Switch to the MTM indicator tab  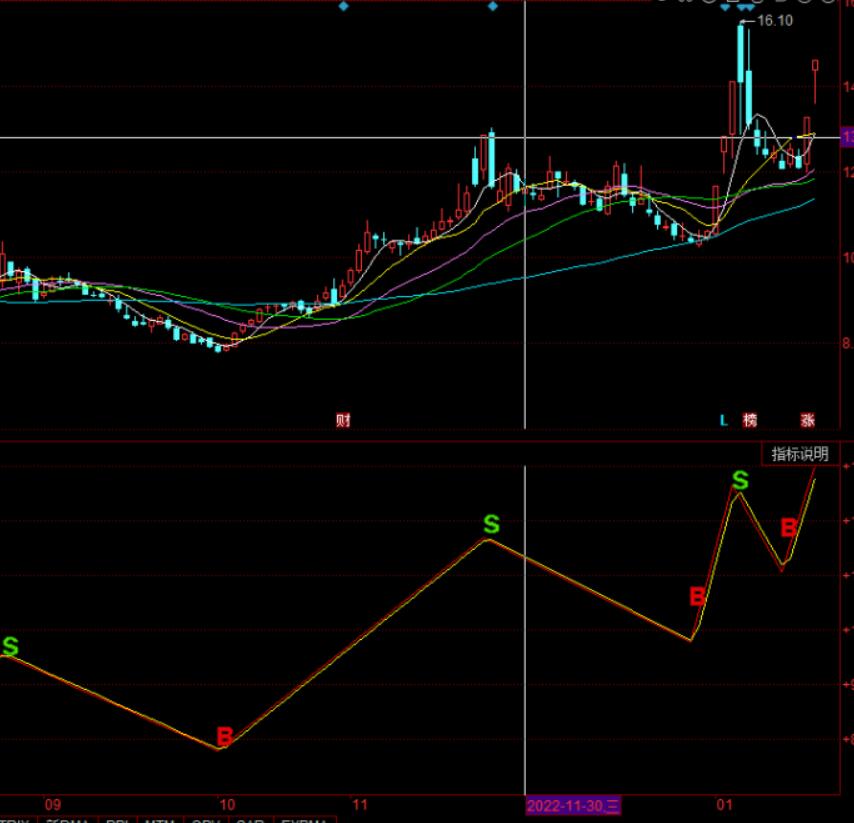[x=159, y=821]
